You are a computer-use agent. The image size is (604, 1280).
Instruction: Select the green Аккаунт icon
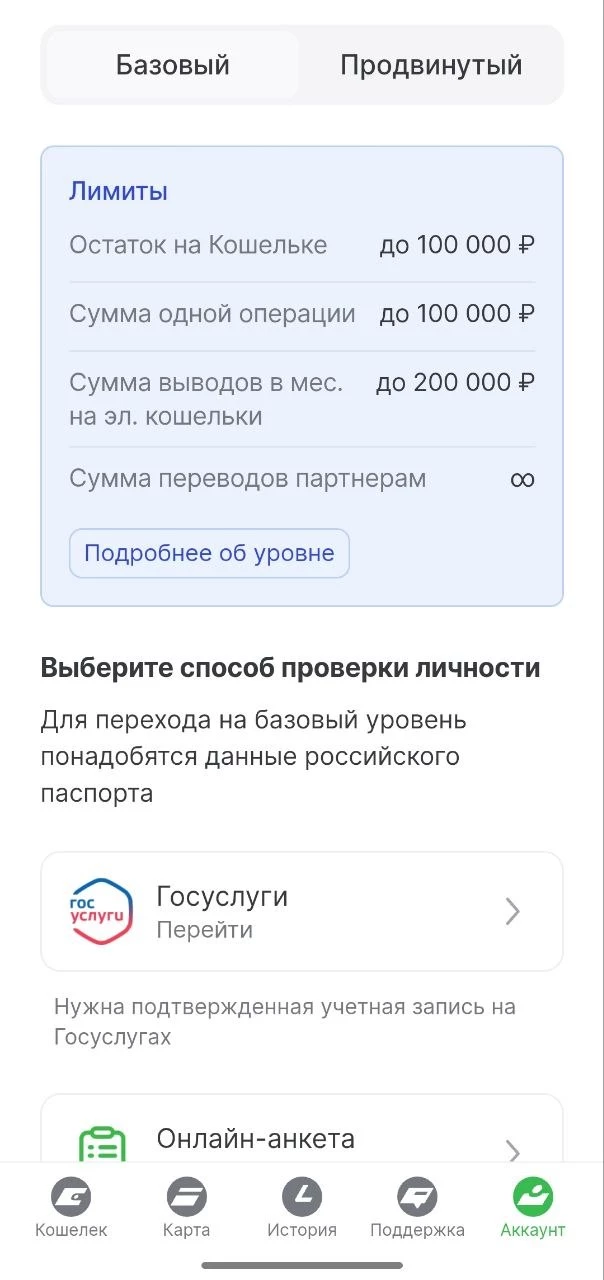point(533,1196)
